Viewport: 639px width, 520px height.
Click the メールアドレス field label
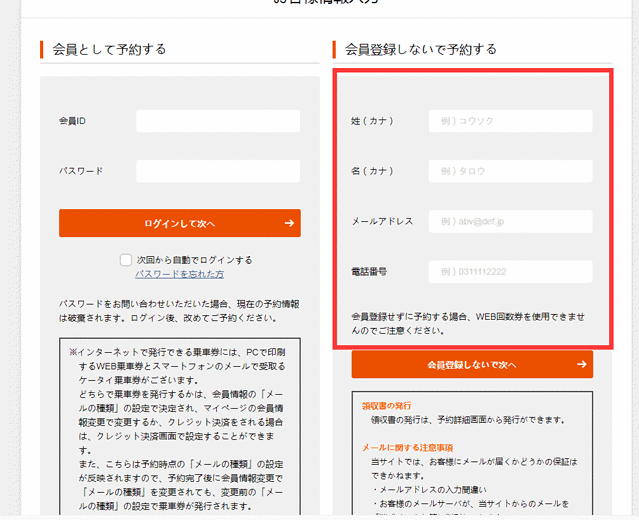(382, 221)
